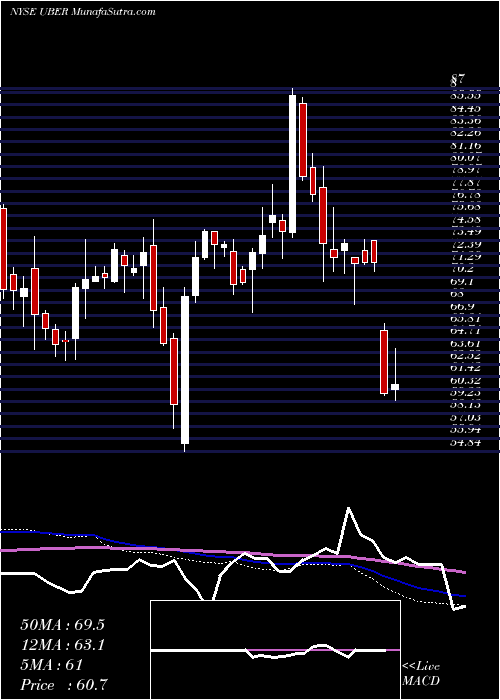This screenshot has height=700, width=500.
Task: Click the 5MA : 61 readout
Action: pos(51,665)
